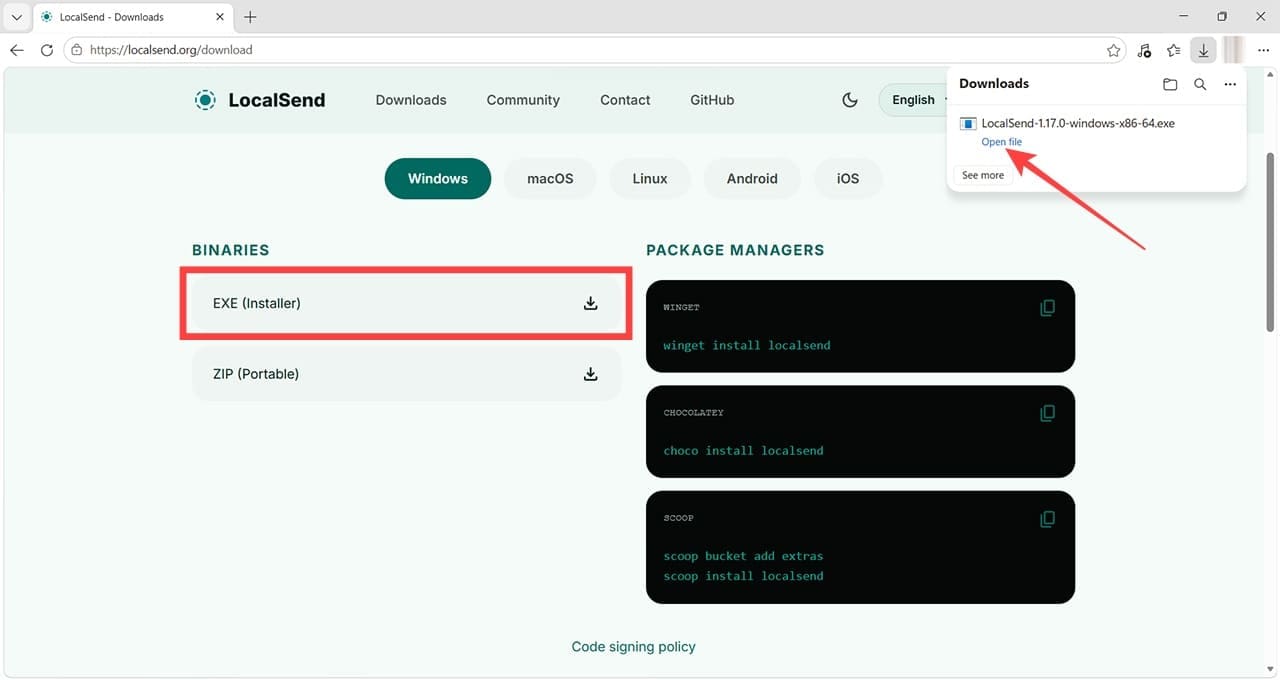The width and height of the screenshot is (1280, 680).
Task: Click scoop bucket add extras text
Action: pyautogui.click(x=743, y=556)
